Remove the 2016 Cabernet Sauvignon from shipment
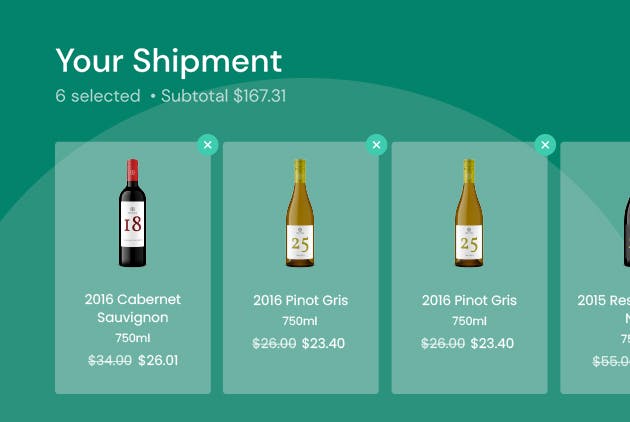The width and height of the screenshot is (630, 422). 207,145
